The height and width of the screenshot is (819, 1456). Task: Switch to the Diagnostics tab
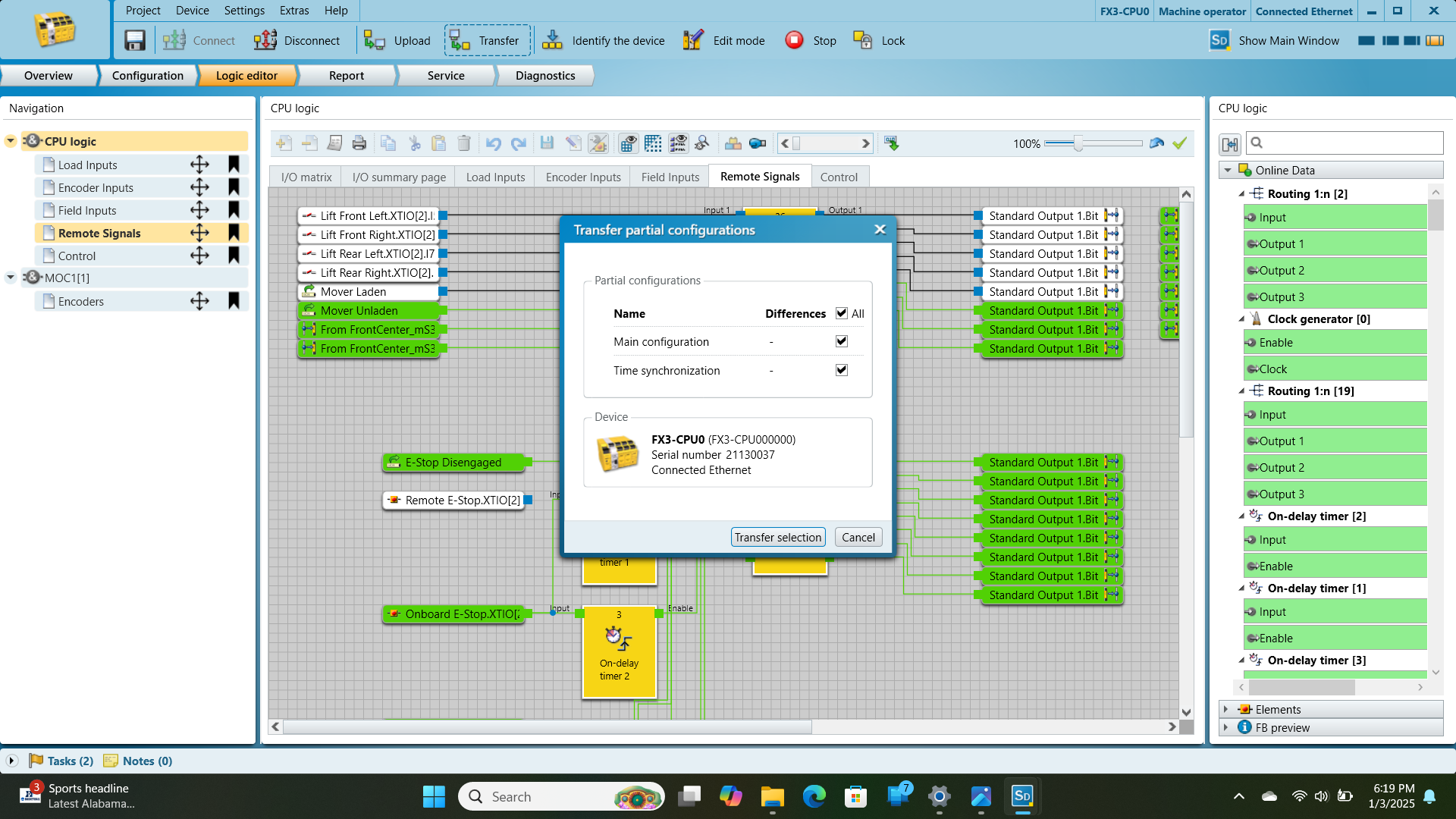tap(545, 76)
